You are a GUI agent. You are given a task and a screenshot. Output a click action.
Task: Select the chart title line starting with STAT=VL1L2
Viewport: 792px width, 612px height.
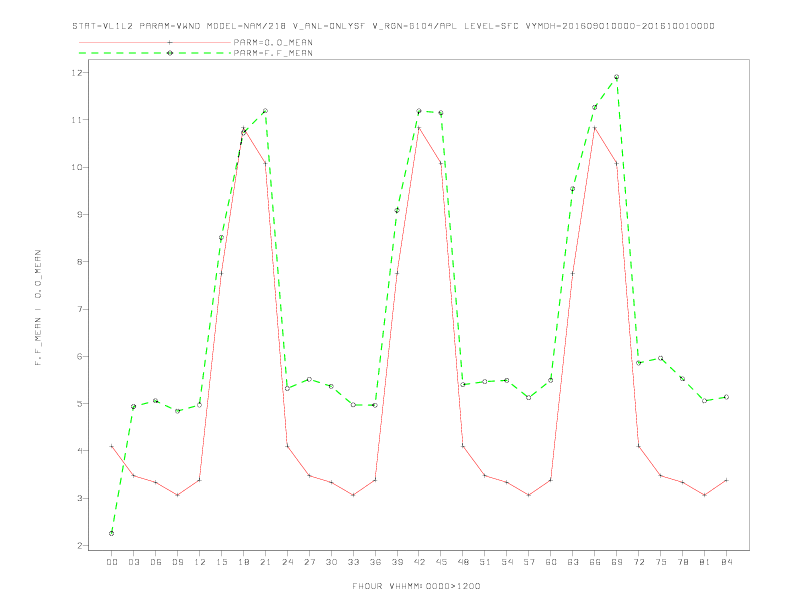click(x=393, y=26)
